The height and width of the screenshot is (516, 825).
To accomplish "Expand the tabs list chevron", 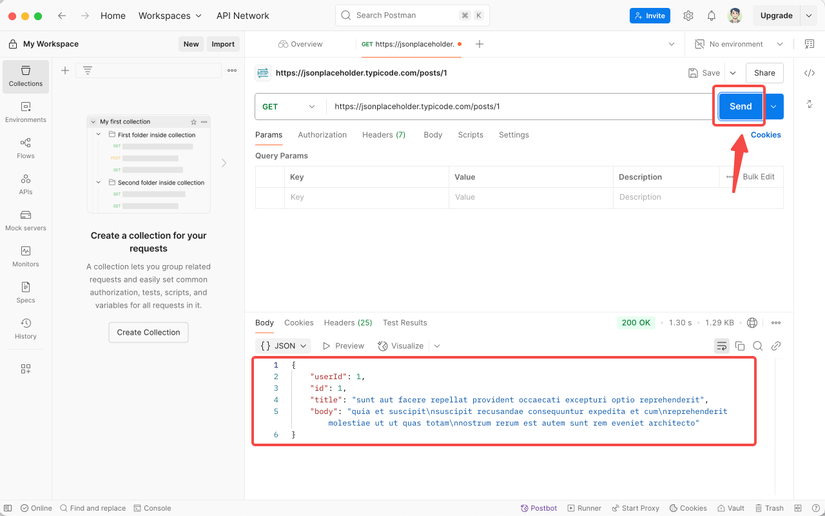I will pos(671,44).
